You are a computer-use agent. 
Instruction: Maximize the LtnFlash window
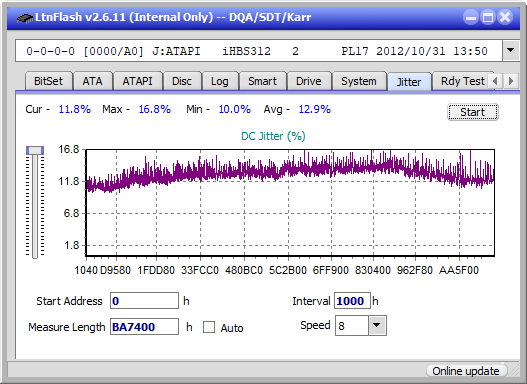(488, 17)
